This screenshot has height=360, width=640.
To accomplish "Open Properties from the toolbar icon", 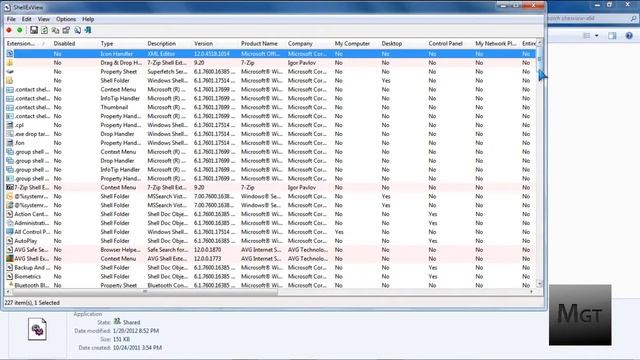I will click(66, 30).
